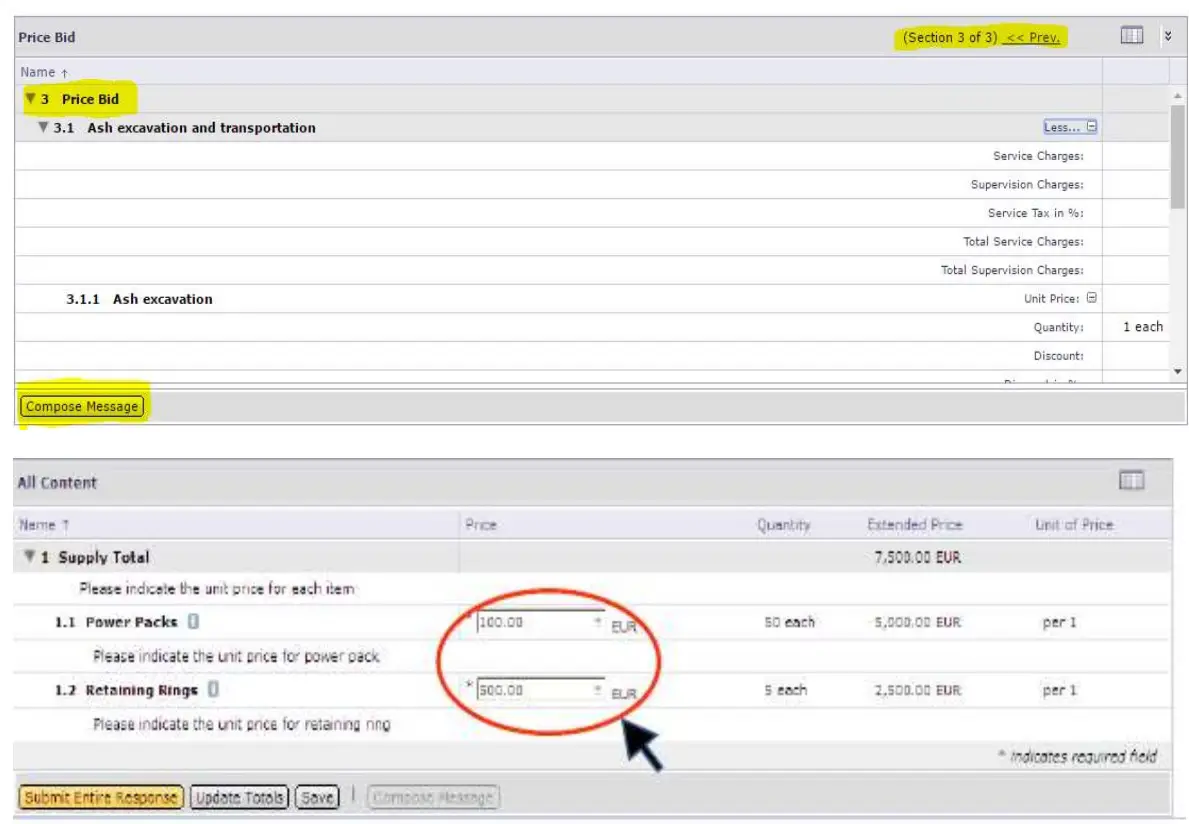Click Compose Message on the Price Bid panel
Screen dimensions: 1189x824
(x=81, y=406)
